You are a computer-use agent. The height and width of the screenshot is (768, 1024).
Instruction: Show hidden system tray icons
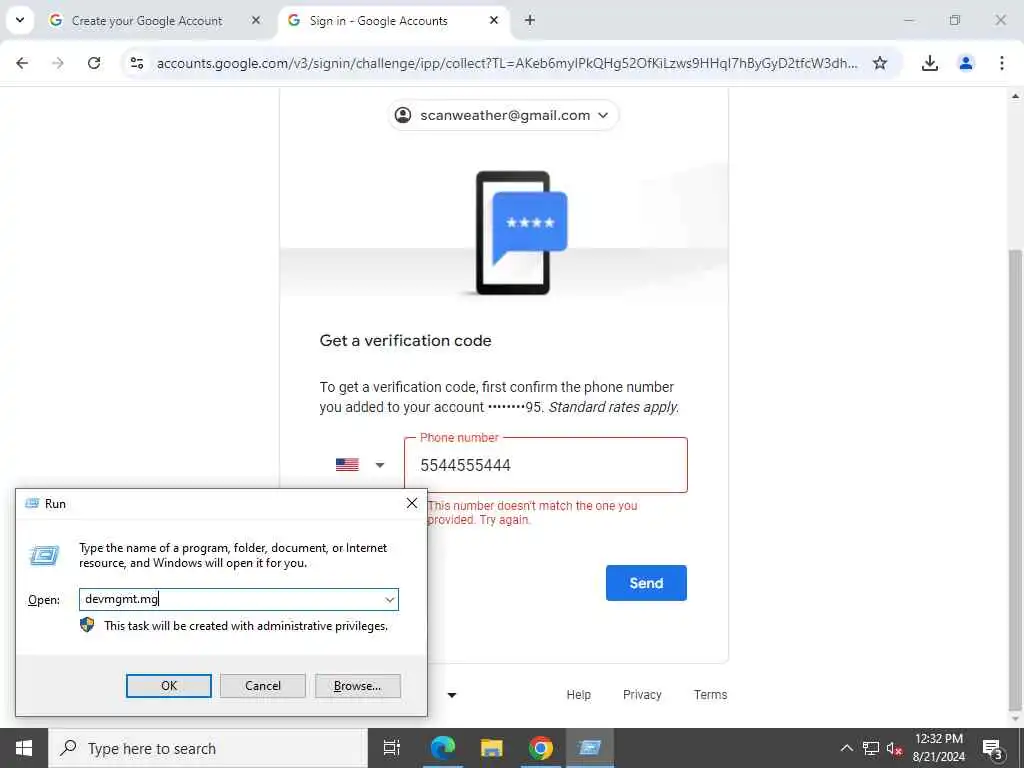click(846, 748)
